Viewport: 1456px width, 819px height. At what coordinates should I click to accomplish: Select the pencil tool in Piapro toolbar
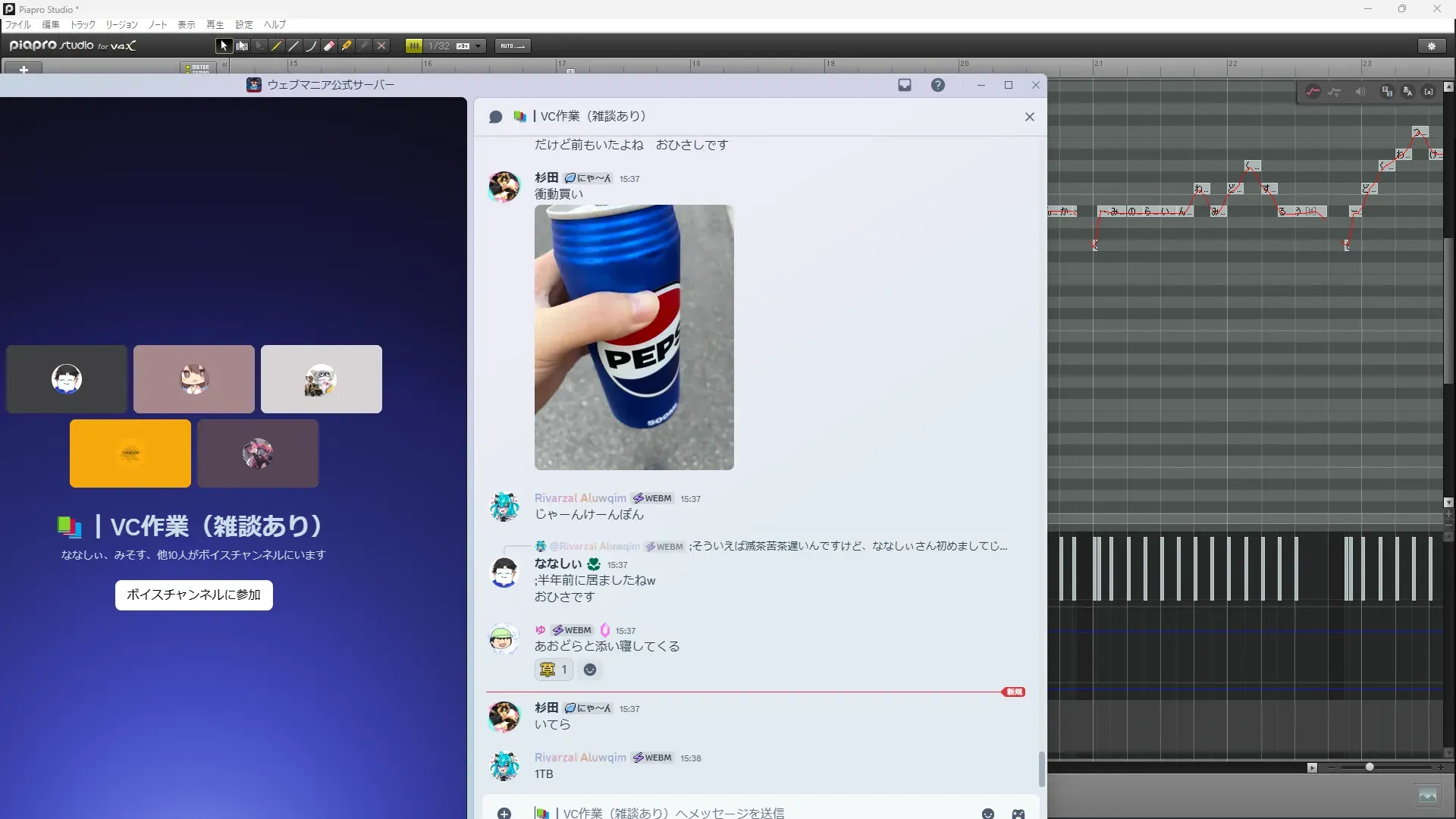(277, 46)
